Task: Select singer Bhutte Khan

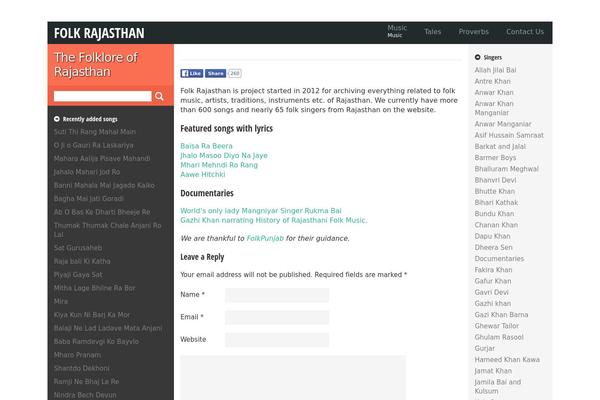Action: (x=494, y=191)
